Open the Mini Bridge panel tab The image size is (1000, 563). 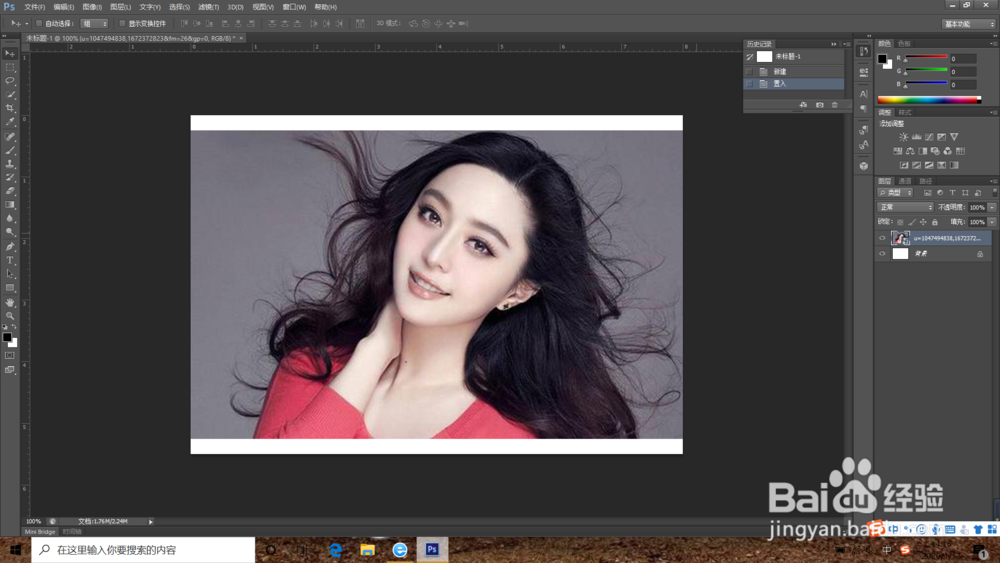click(40, 531)
